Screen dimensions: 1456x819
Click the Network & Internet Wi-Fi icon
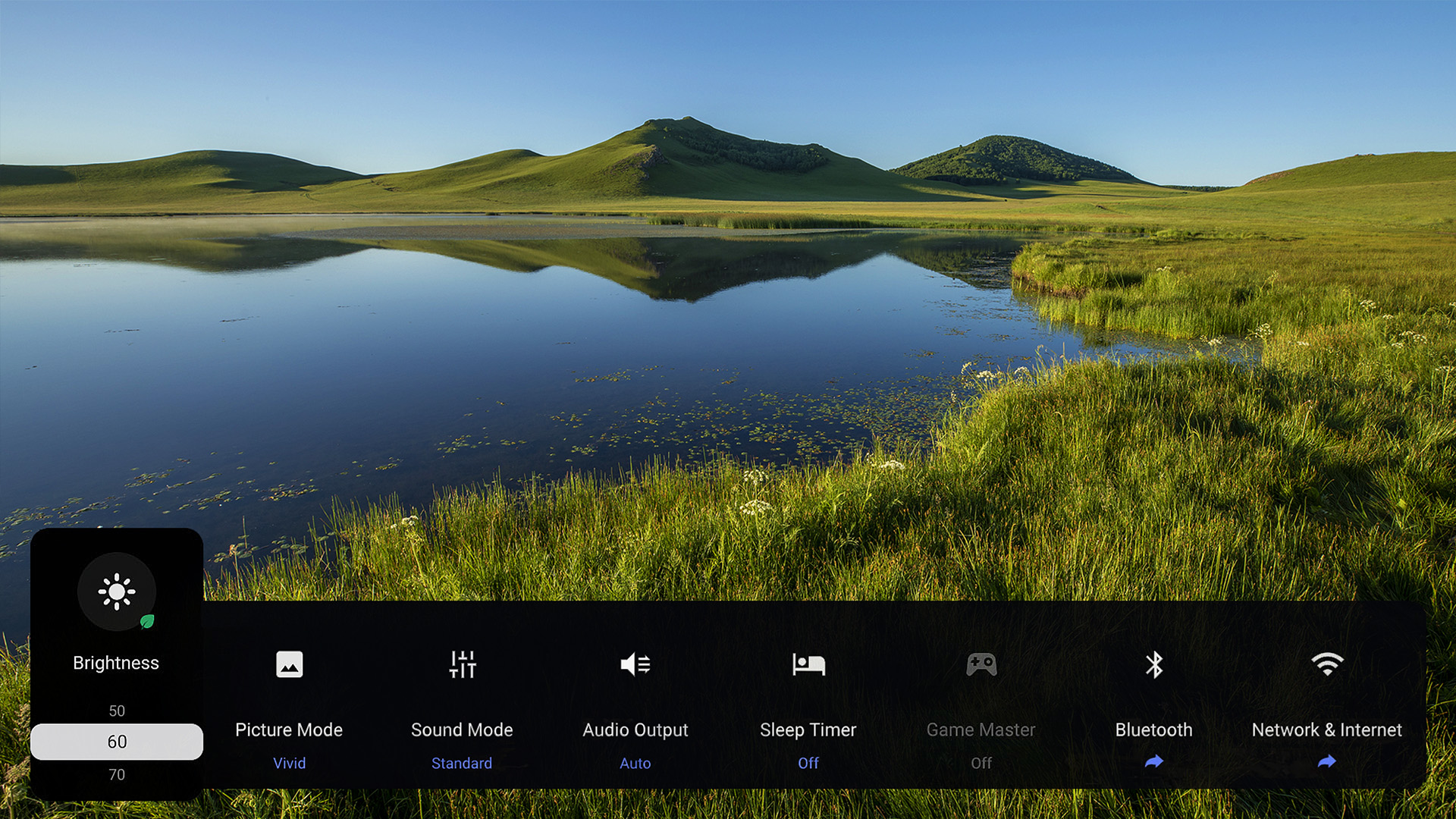[x=1326, y=664]
